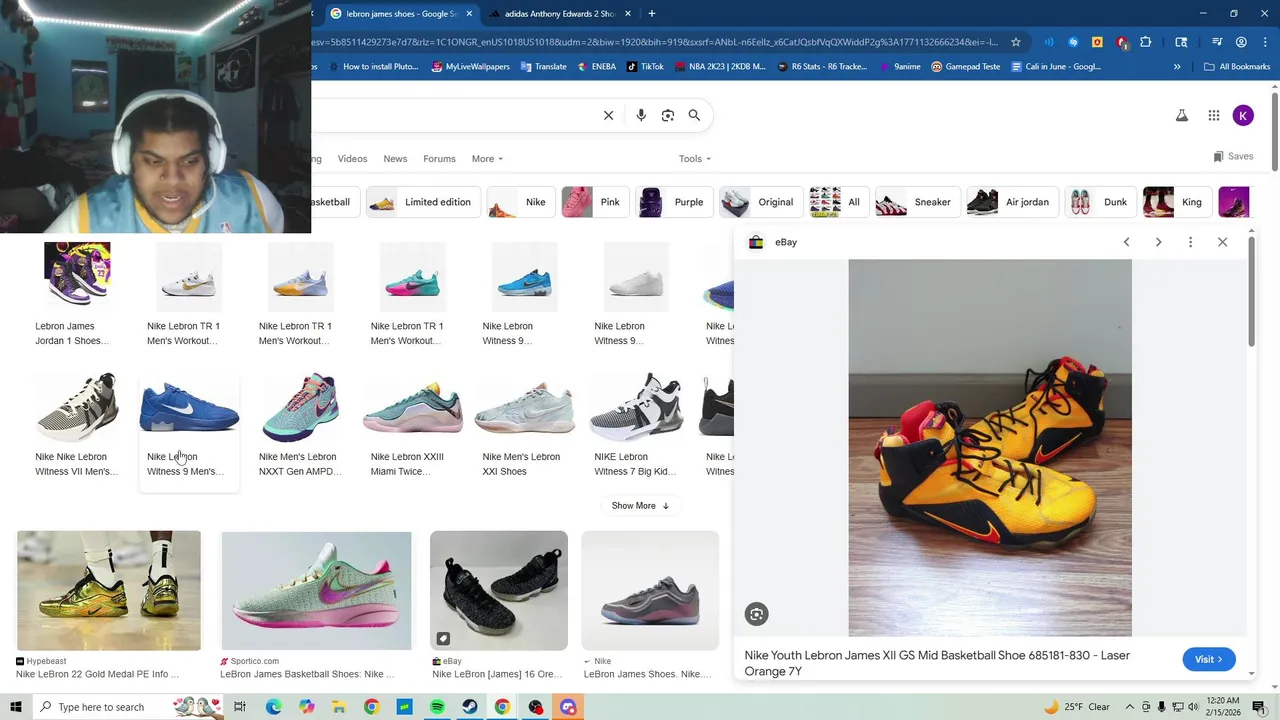Screen dimensions: 1280x720
Task: Show hidden system tray icons
Action: (x=1131, y=707)
